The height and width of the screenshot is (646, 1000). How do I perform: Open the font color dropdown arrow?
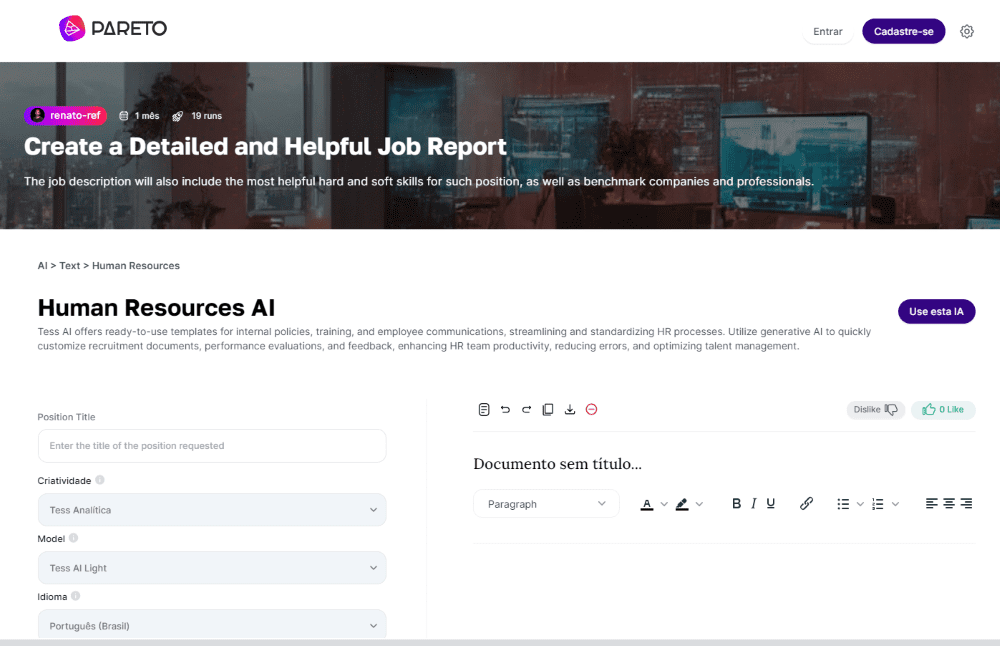(664, 504)
